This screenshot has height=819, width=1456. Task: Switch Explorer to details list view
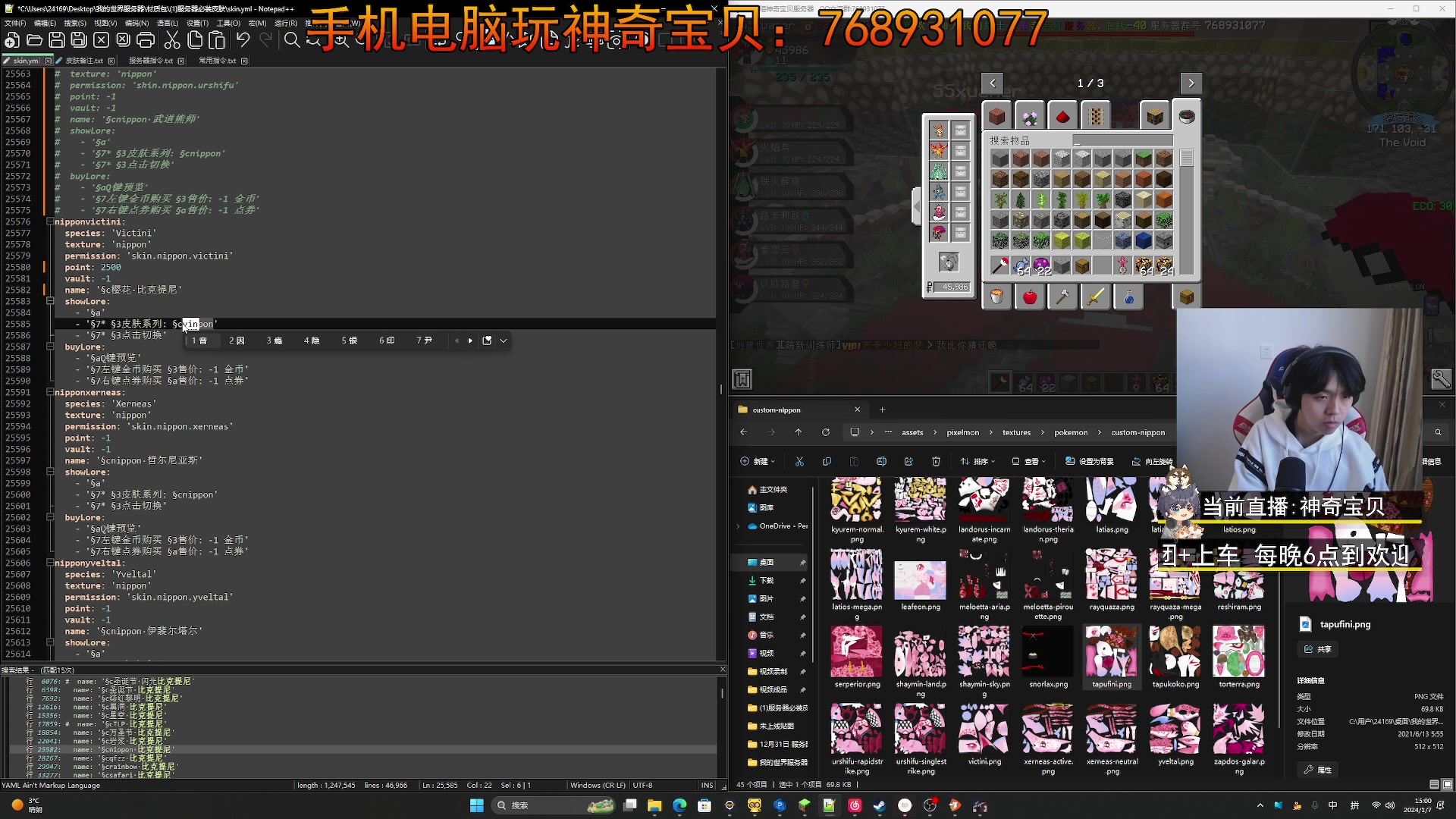tap(1434, 784)
